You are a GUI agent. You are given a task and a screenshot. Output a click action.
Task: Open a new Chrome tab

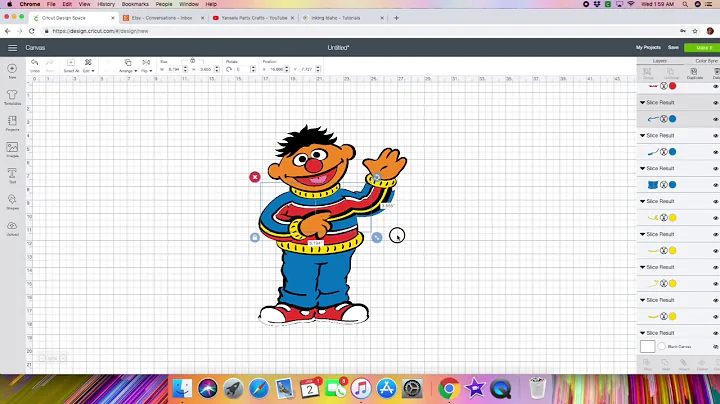click(396, 18)
